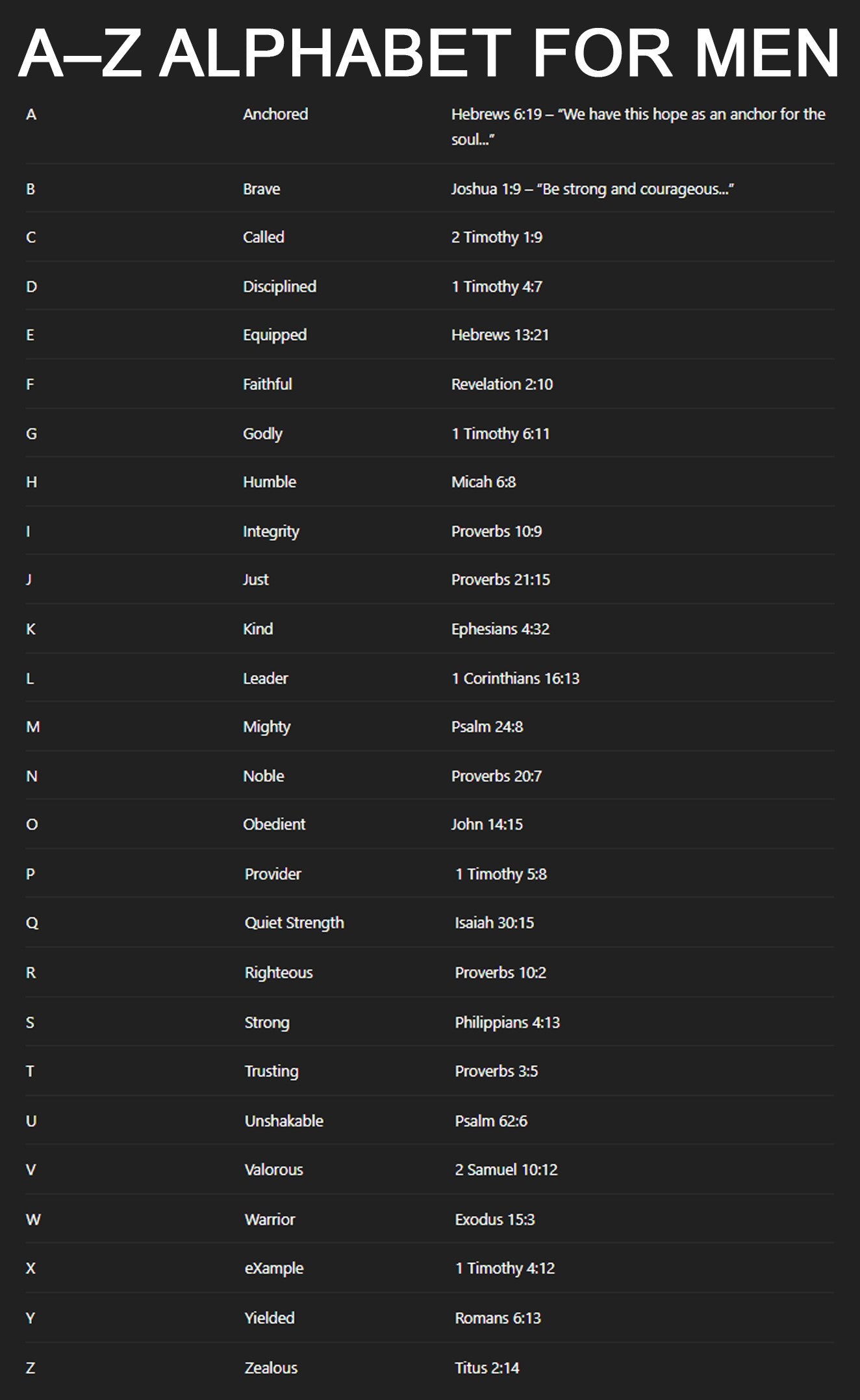Click the 'A–Z ALPHABET FOR MEN' title
The image size is (860, 1400).
pos(429,53)
